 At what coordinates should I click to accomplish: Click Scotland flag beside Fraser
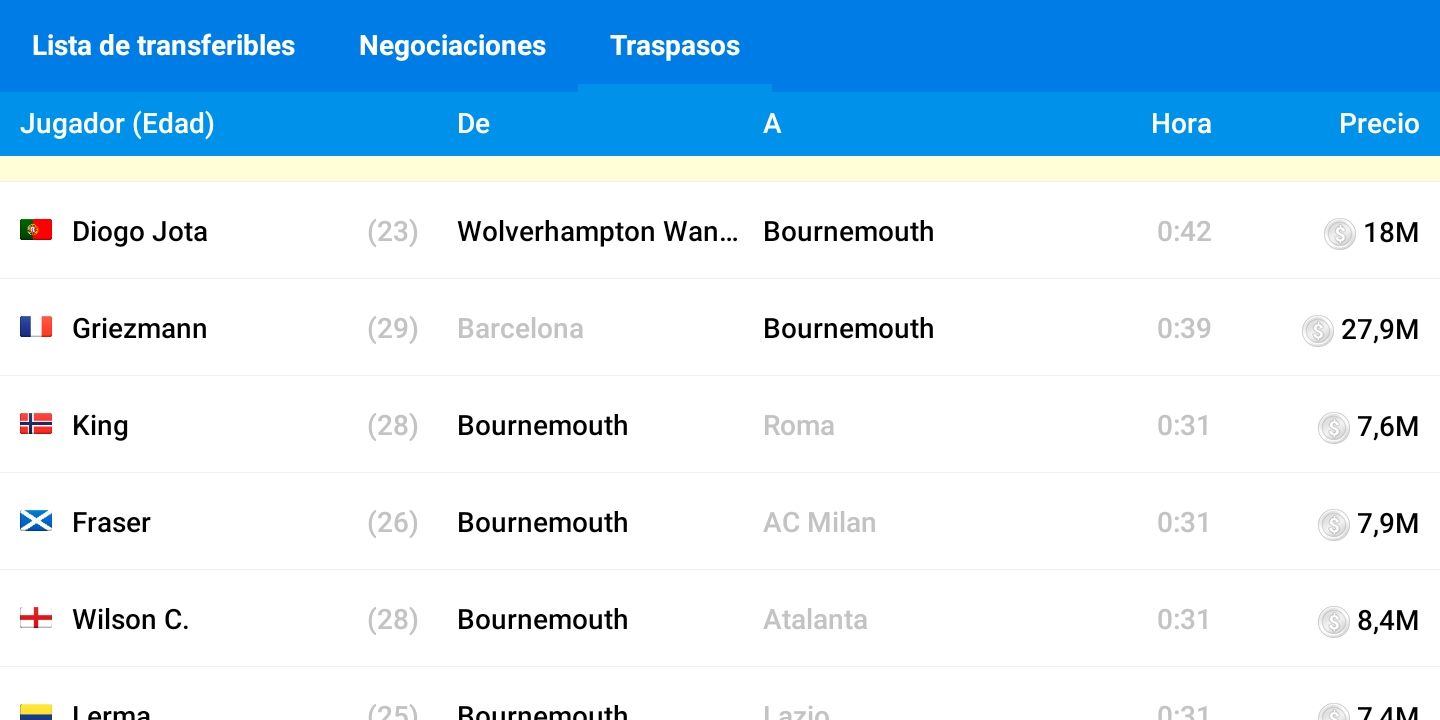36,521
